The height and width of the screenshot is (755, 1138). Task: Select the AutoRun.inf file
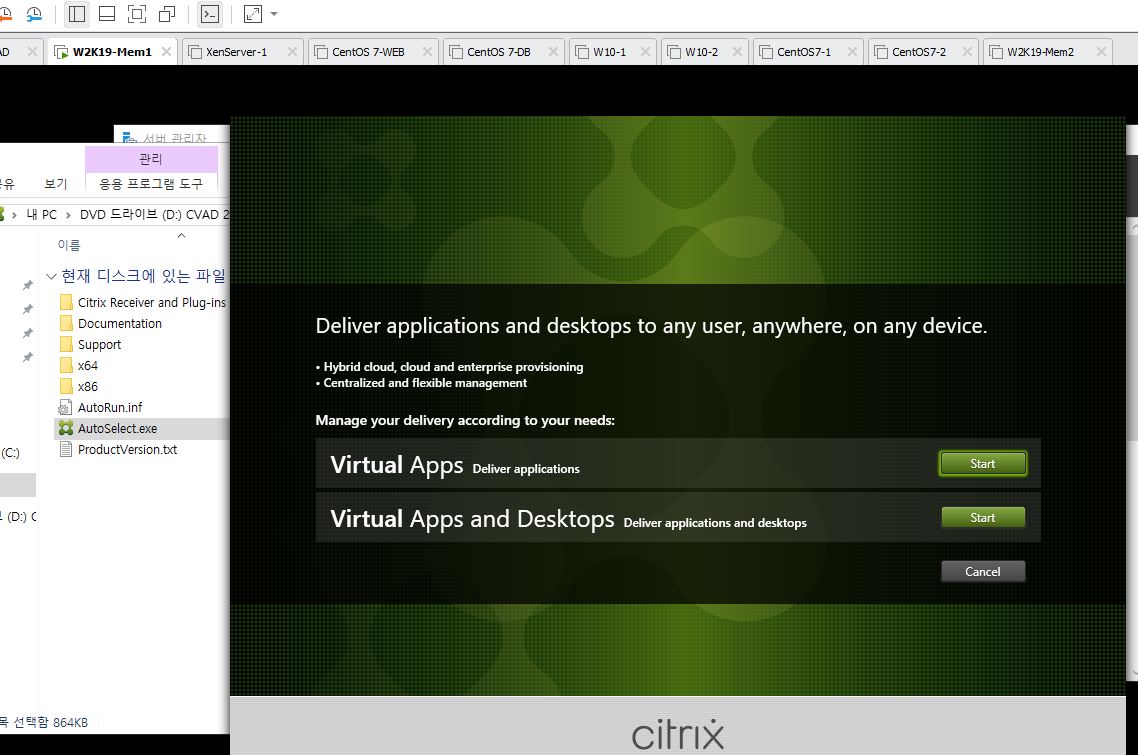click(110, 408)
